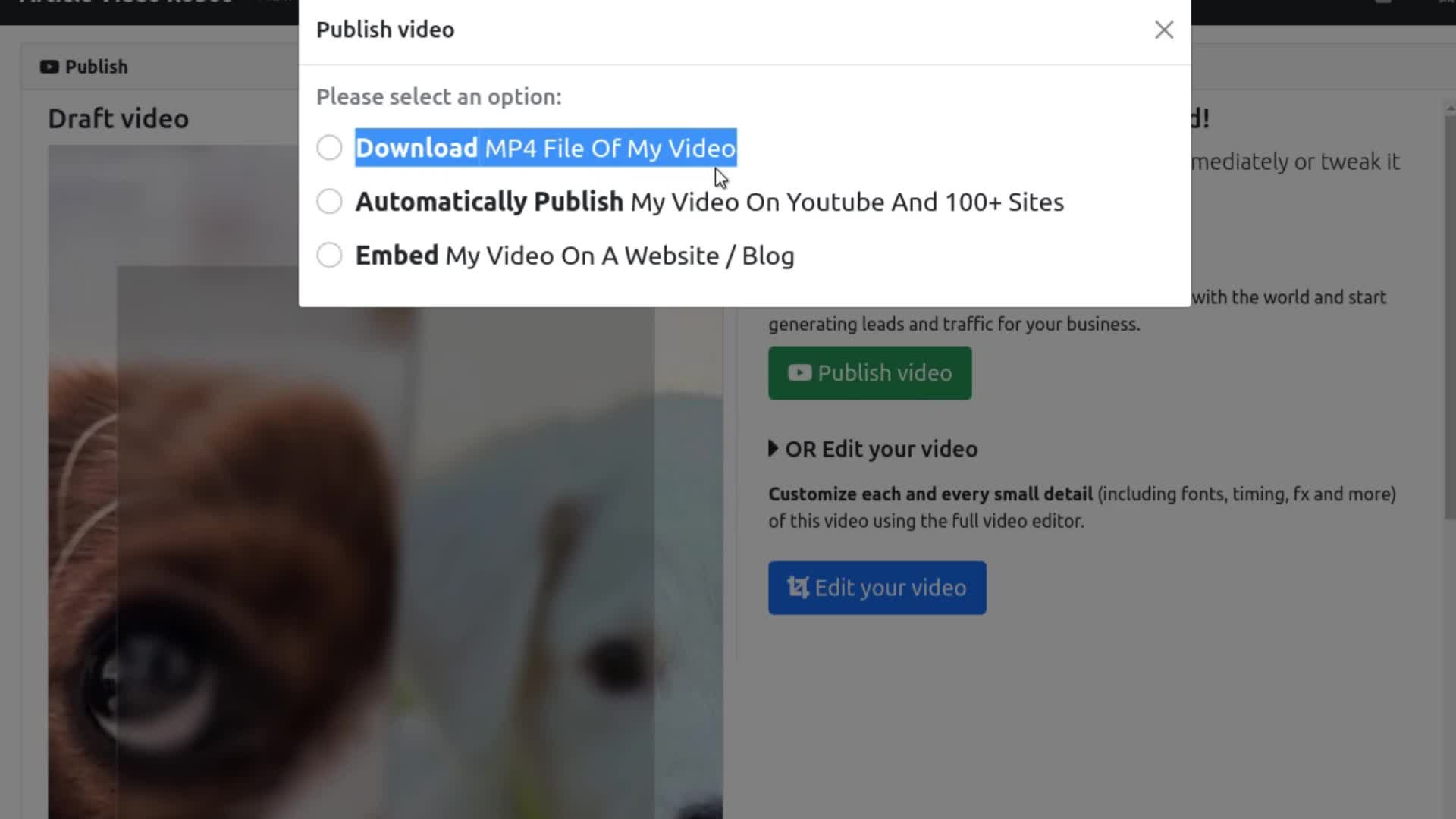
Task: Click the YouTube icon beside the Publish tab
Action: [x=49, y=67]
